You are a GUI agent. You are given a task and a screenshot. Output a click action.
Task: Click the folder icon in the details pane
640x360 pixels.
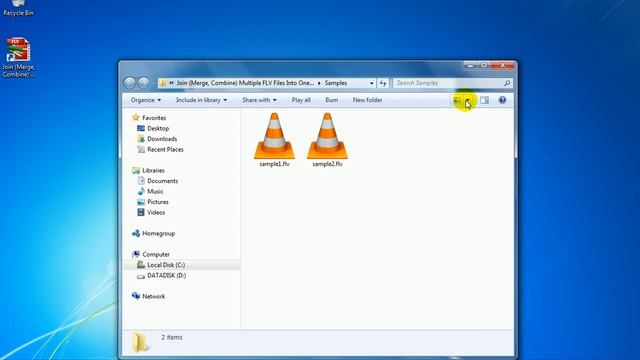coord(140,342)
